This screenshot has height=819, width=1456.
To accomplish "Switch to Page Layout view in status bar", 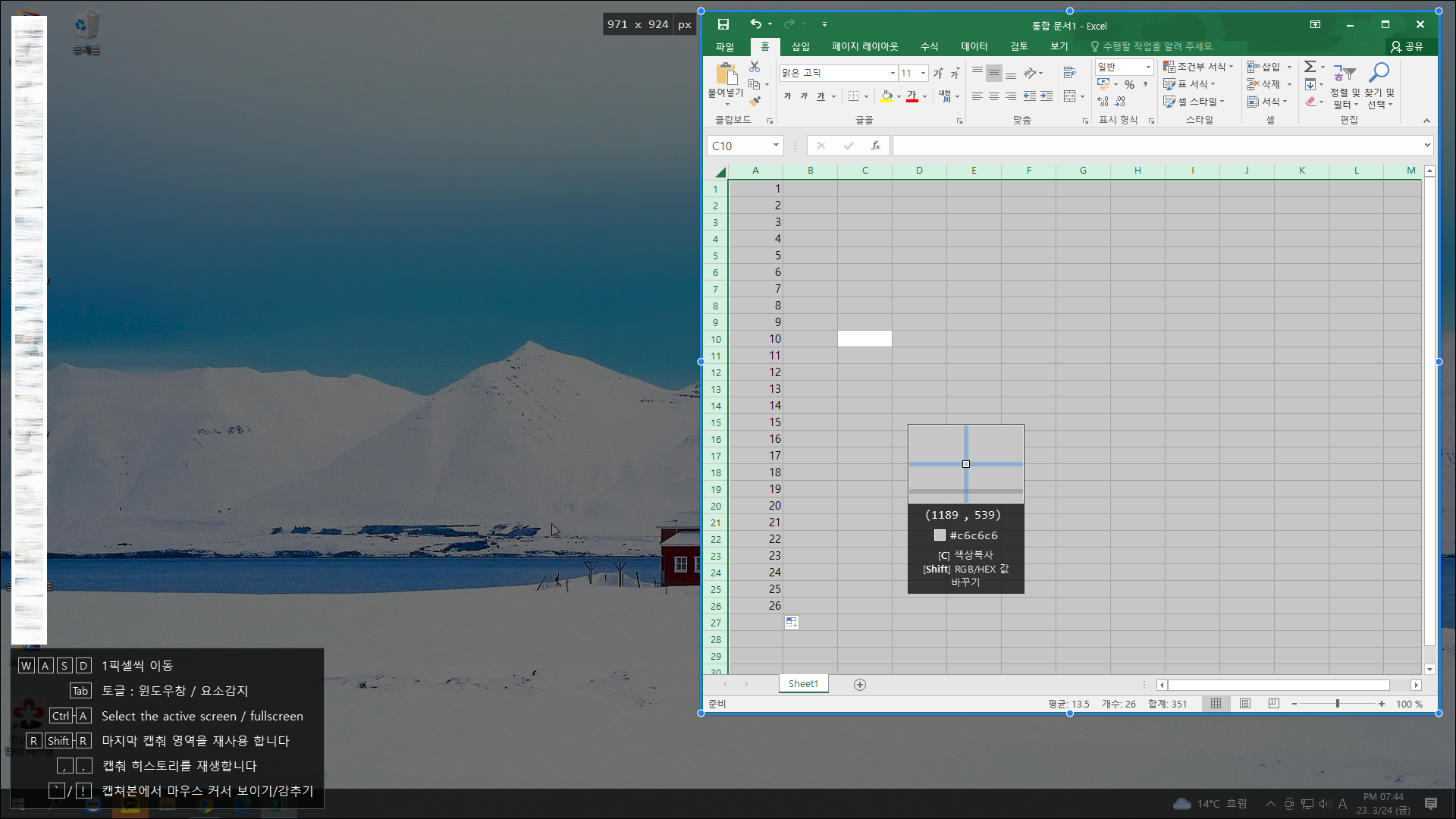I will pyautogui.click(x=1244, y=704).
